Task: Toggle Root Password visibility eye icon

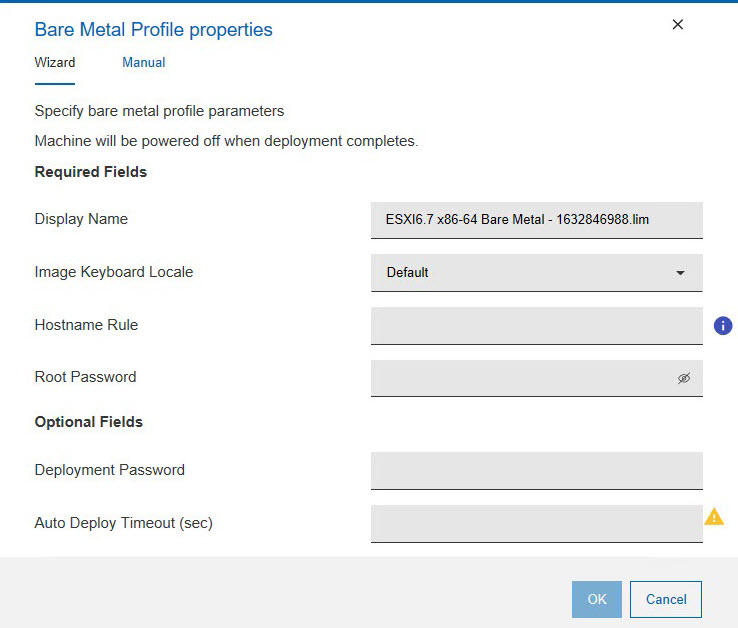Action: coord(684,379)
